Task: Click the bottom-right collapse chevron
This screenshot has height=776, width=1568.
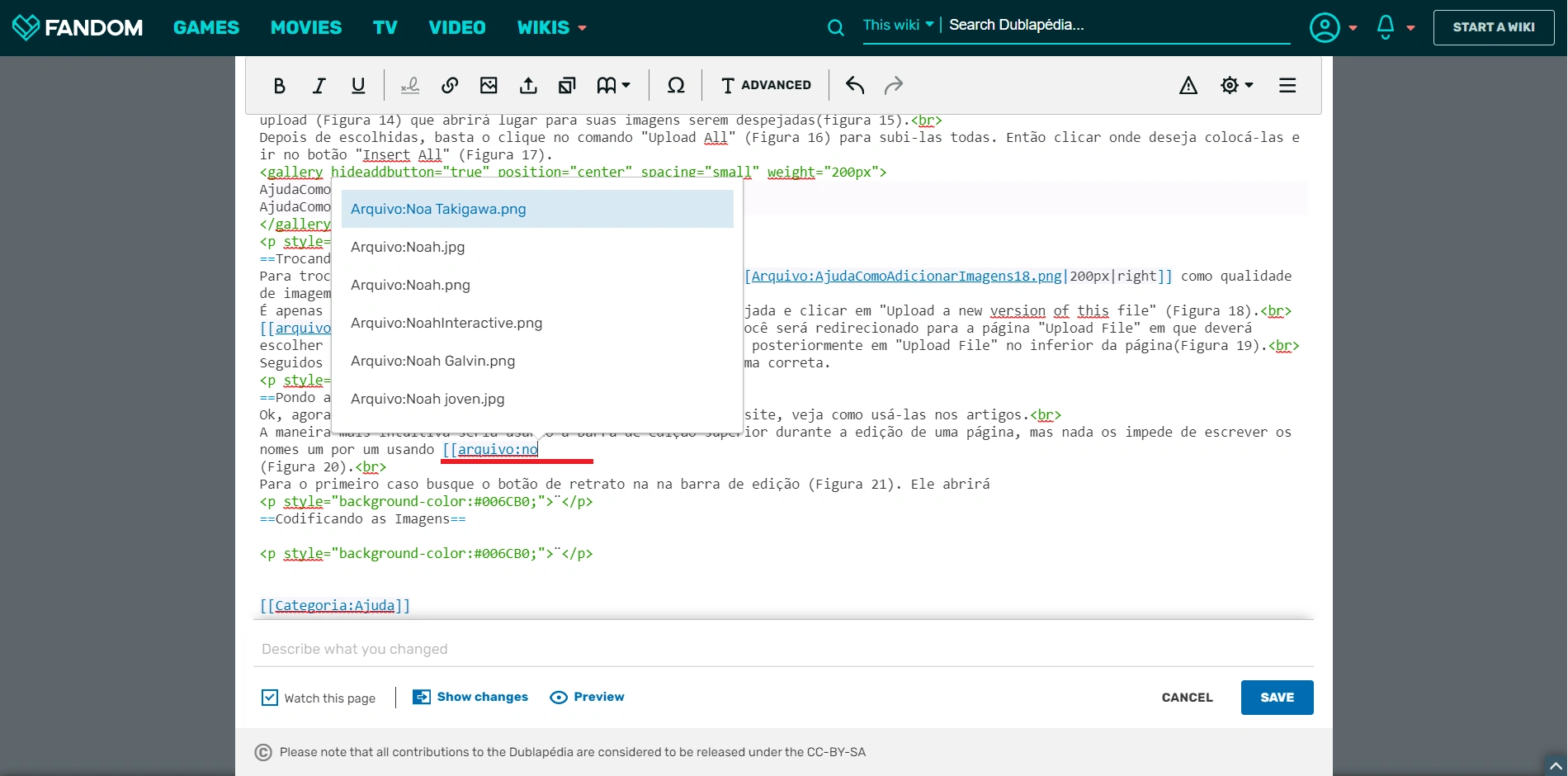Action: click(x=1555, y=766)
